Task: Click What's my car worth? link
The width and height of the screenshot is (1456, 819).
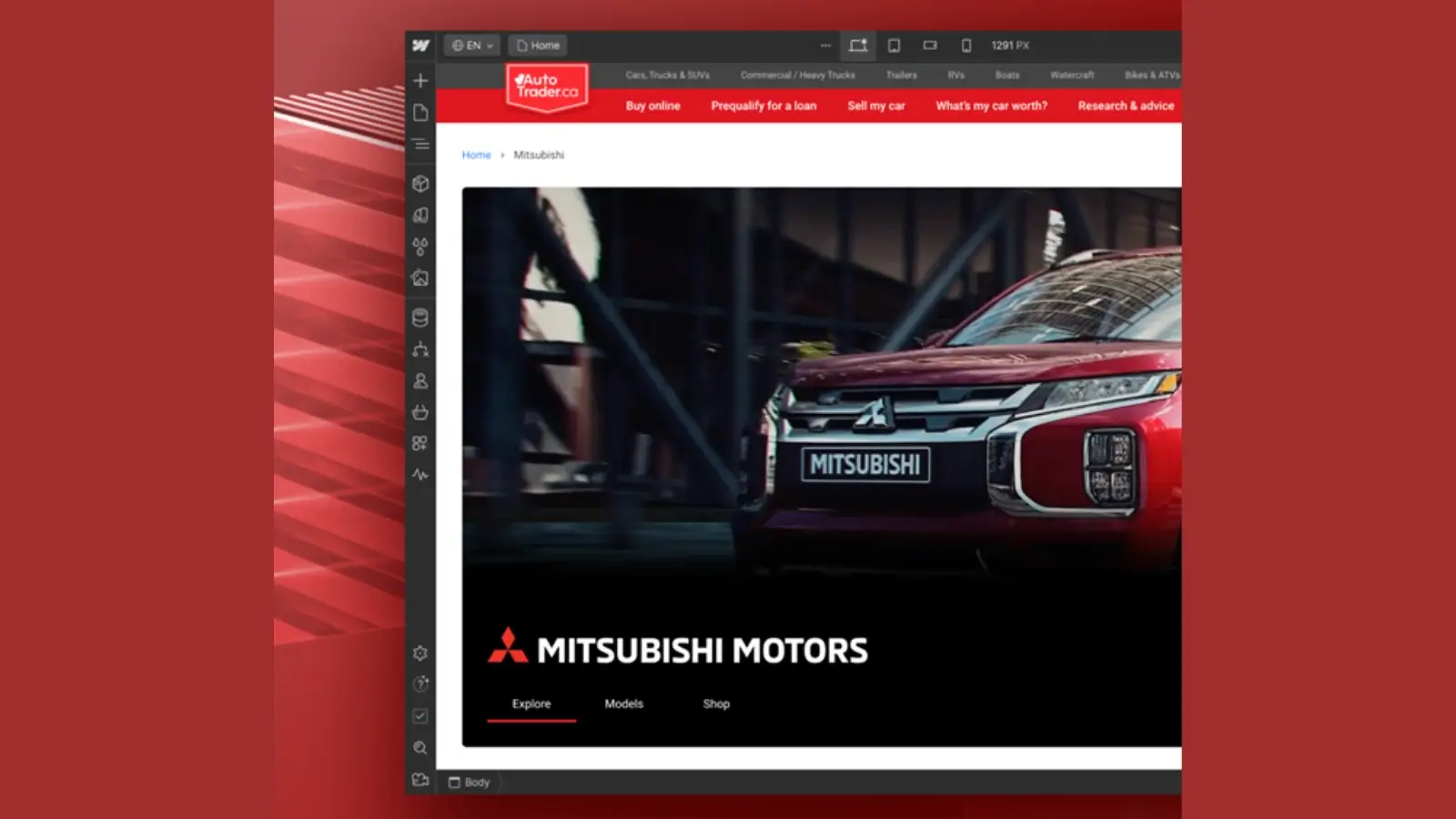Action: pos(992,106)
